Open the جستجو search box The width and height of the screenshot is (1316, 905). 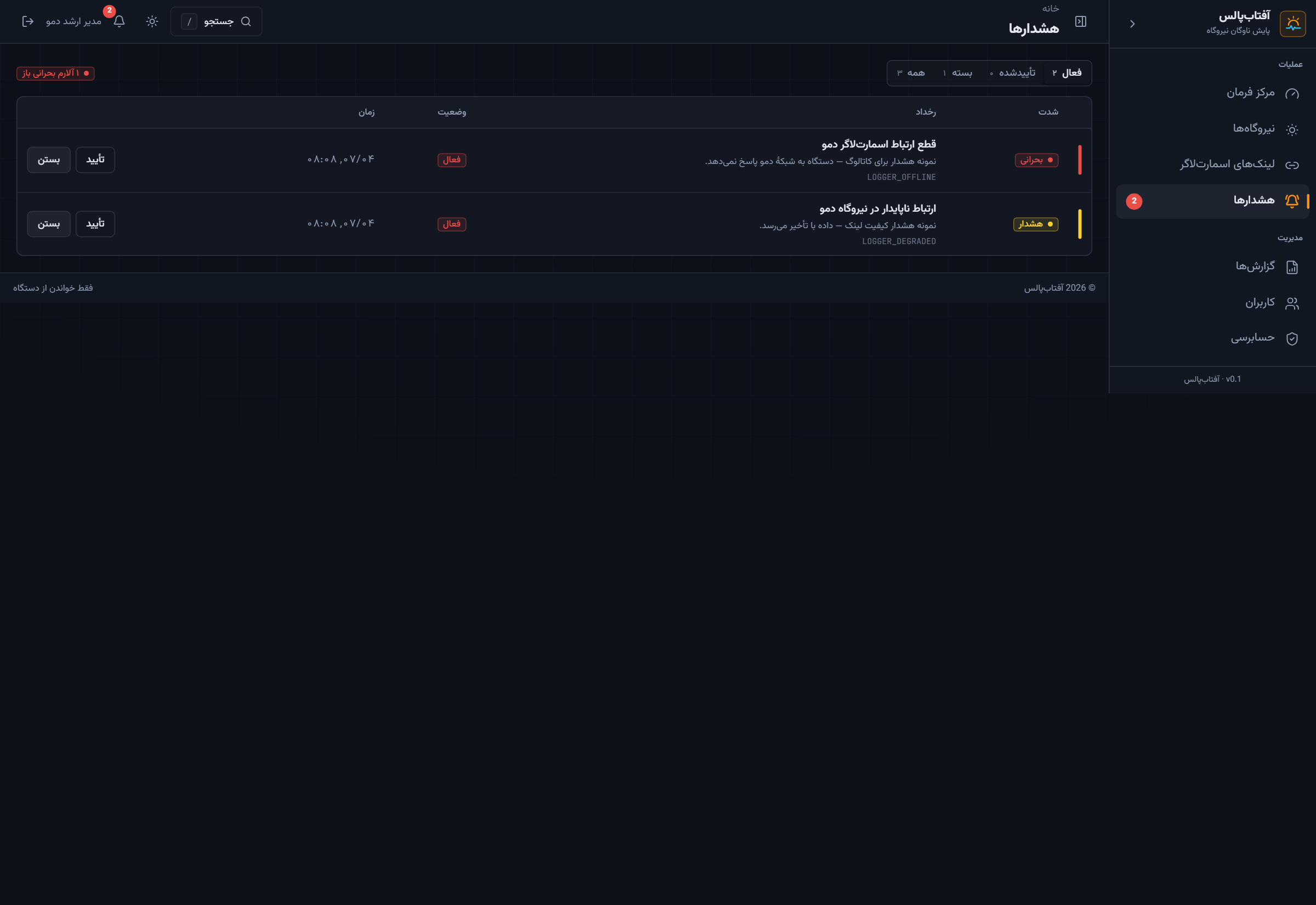point(216,21)
